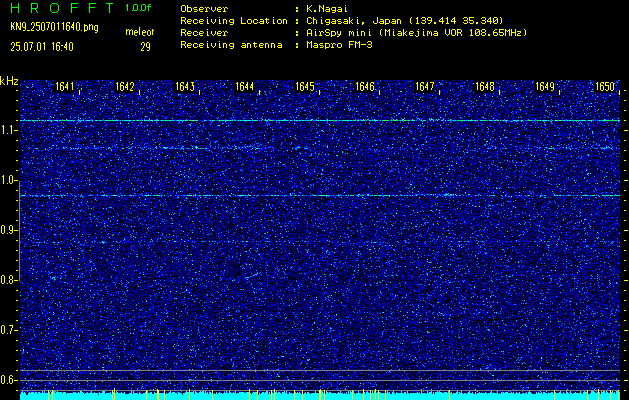Image resolution: width=629 pixels, height=400 pixels.
Task: Click the 1644 time marker
Action: click(245, 87)
